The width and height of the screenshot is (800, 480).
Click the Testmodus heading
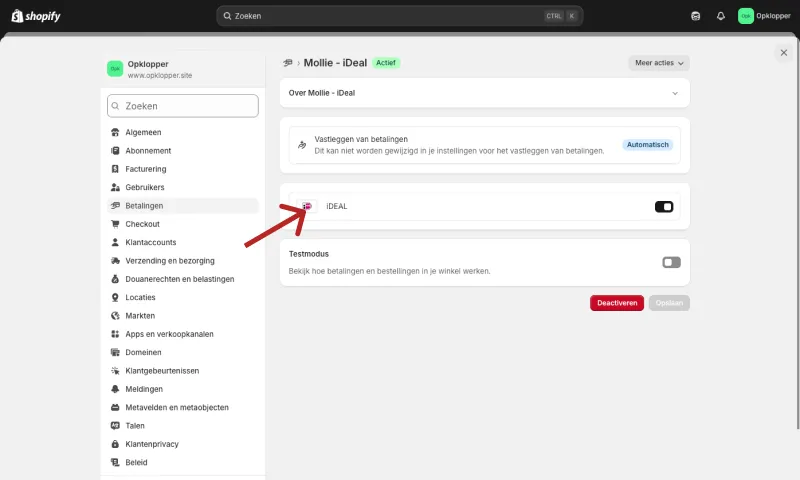pyautogui.click(x=309, y=254)
